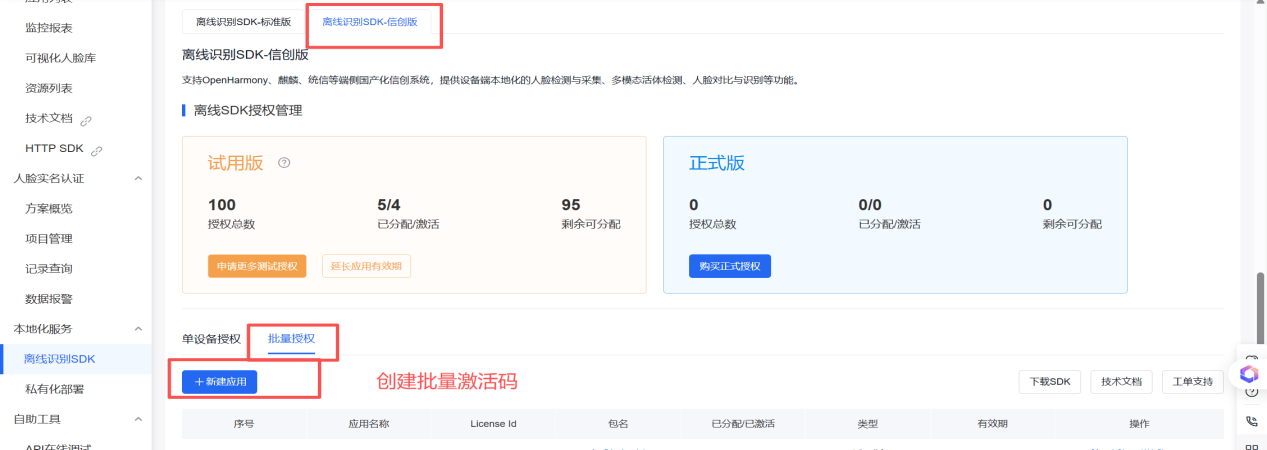Click the 延长应用有效期 button
Image resolution: width=1267 pixels, height=450 pixels.
click(x=366, y=266)
